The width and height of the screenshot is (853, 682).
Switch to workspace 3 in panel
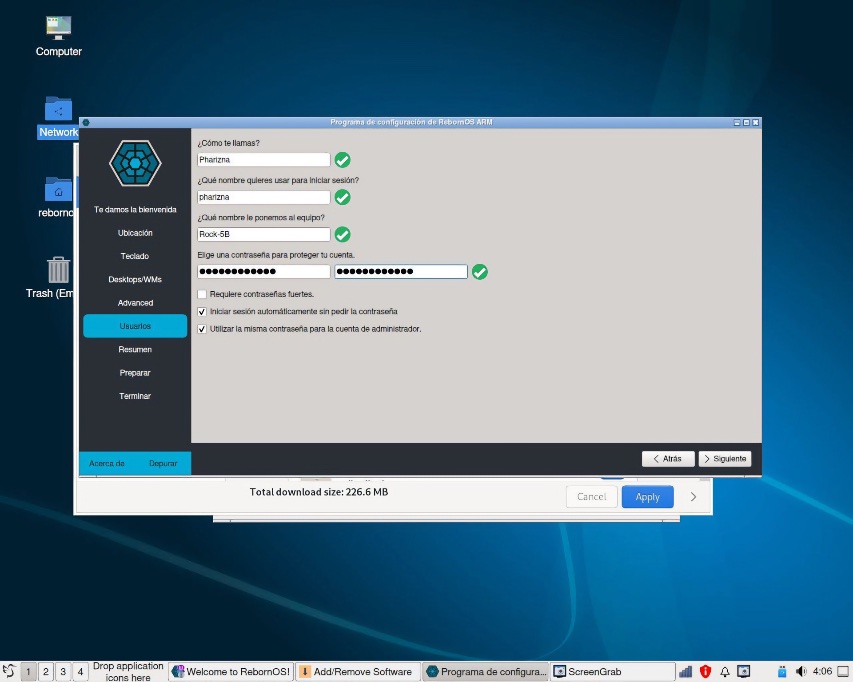pos(63,672)
